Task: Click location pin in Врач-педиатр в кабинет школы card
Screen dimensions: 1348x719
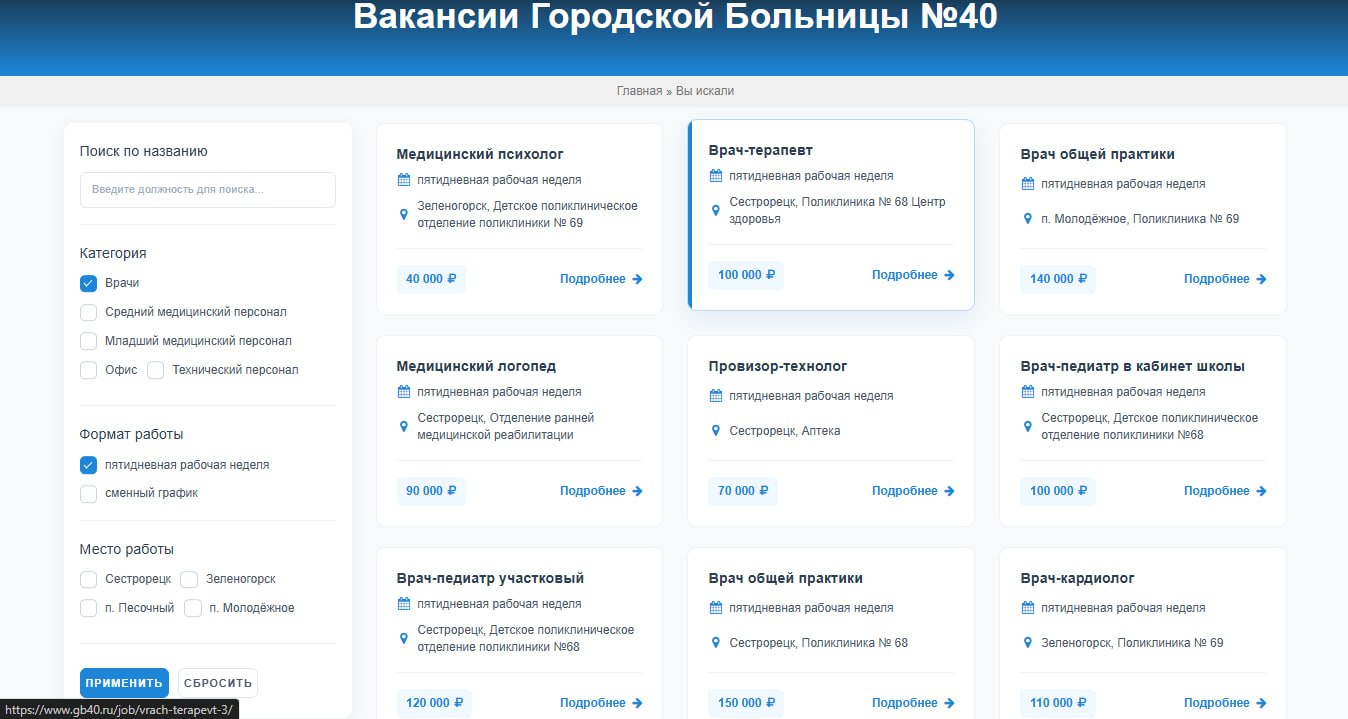Action: point(1028,427)
